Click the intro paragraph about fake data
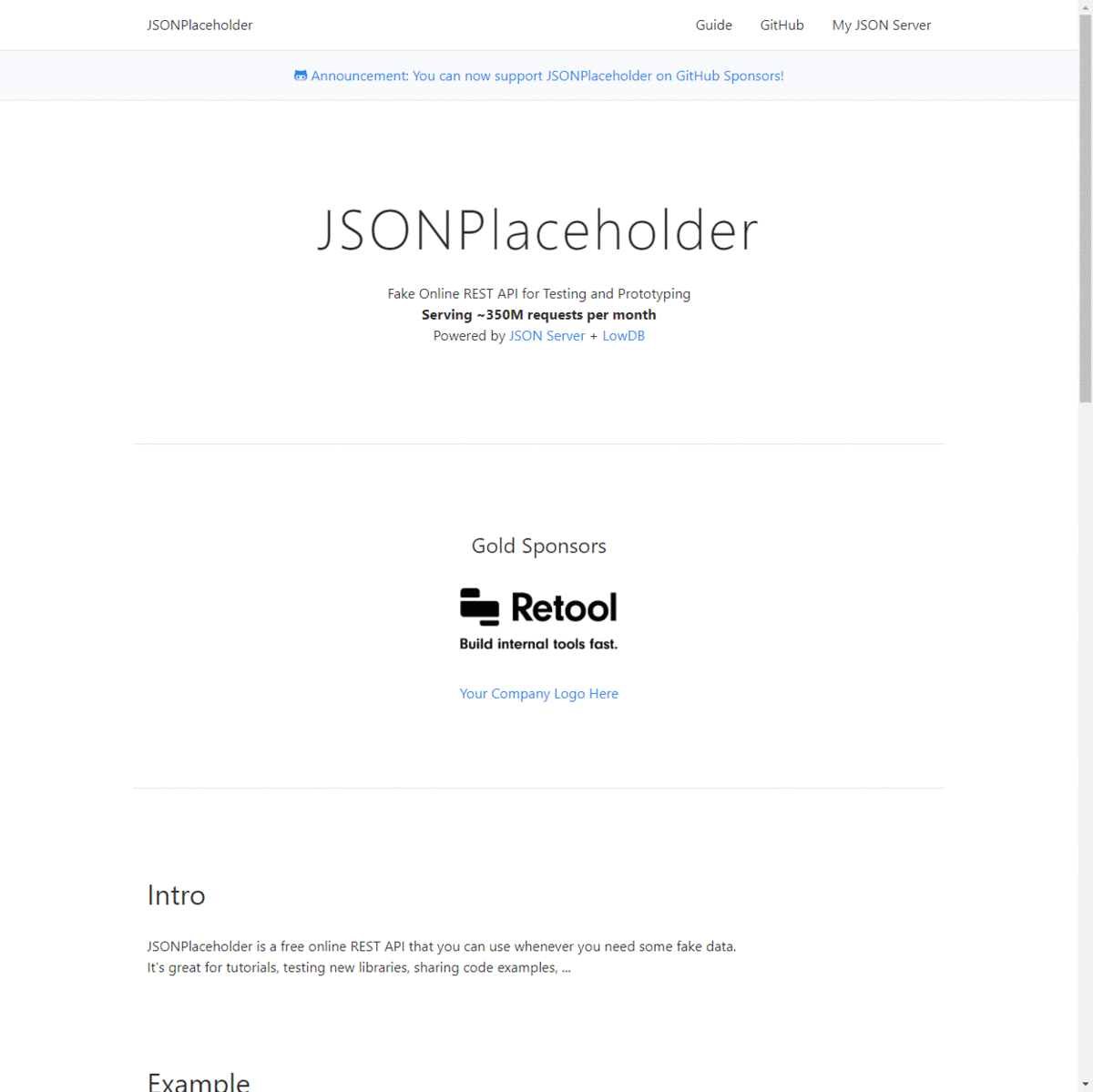 pyautogui.click(x=442, y=956)
